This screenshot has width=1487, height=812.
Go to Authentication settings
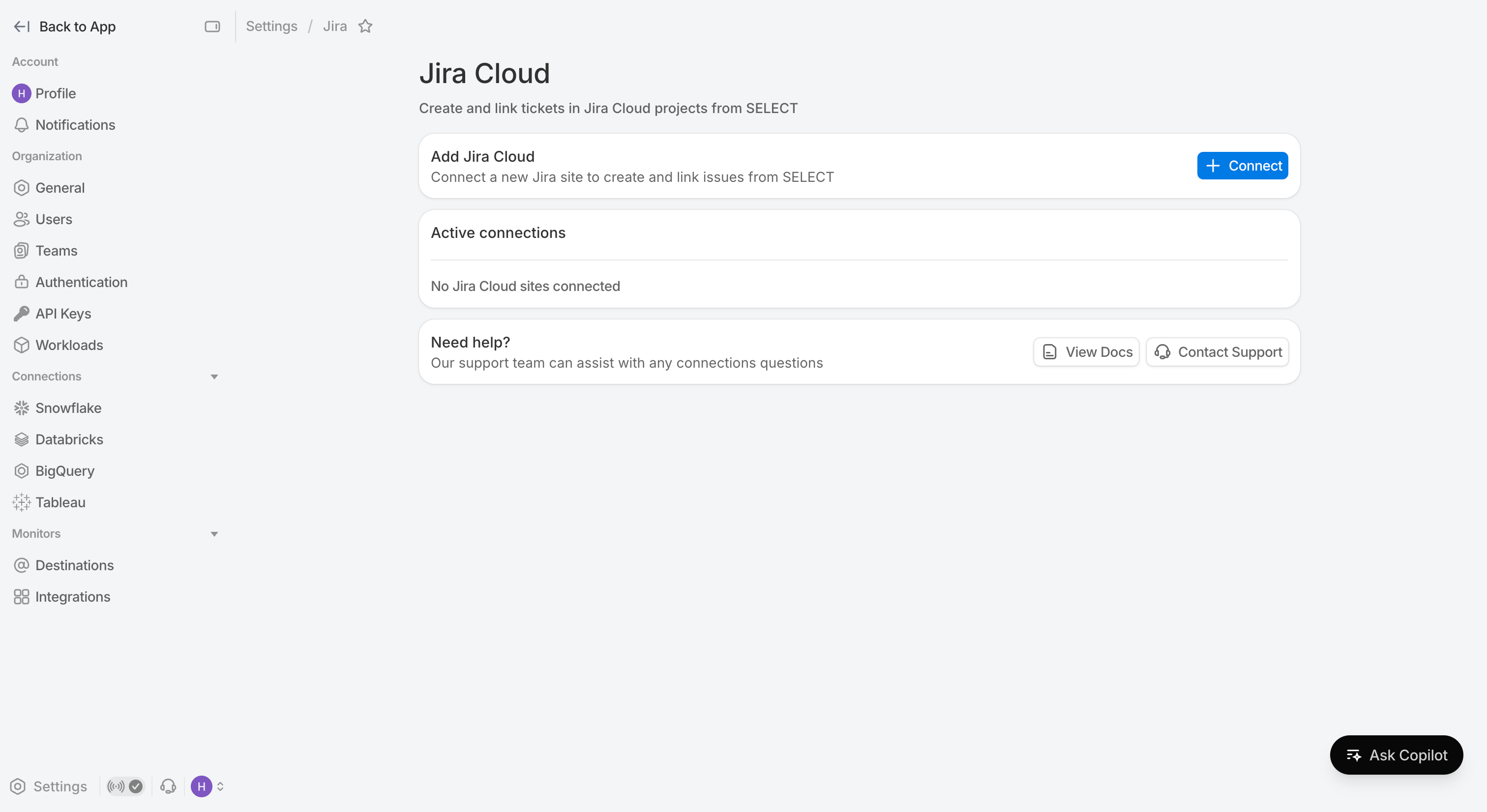tap(82, 282)
